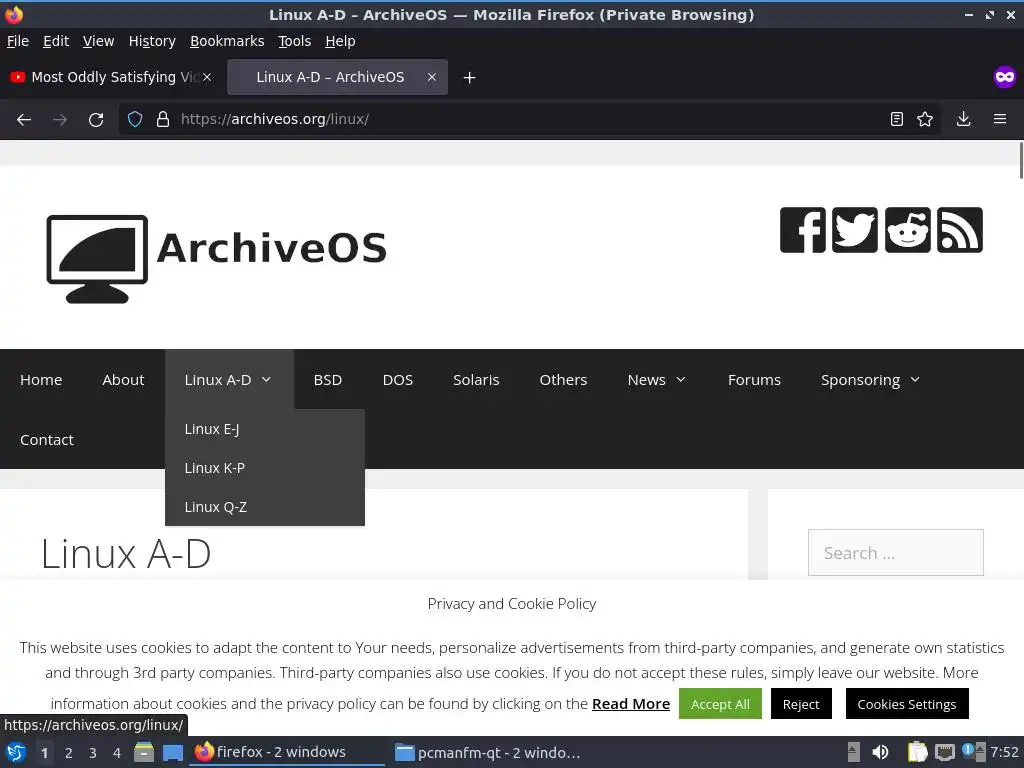Open the DOS section link
This screenshot has height=768, width=1024.
398,379
